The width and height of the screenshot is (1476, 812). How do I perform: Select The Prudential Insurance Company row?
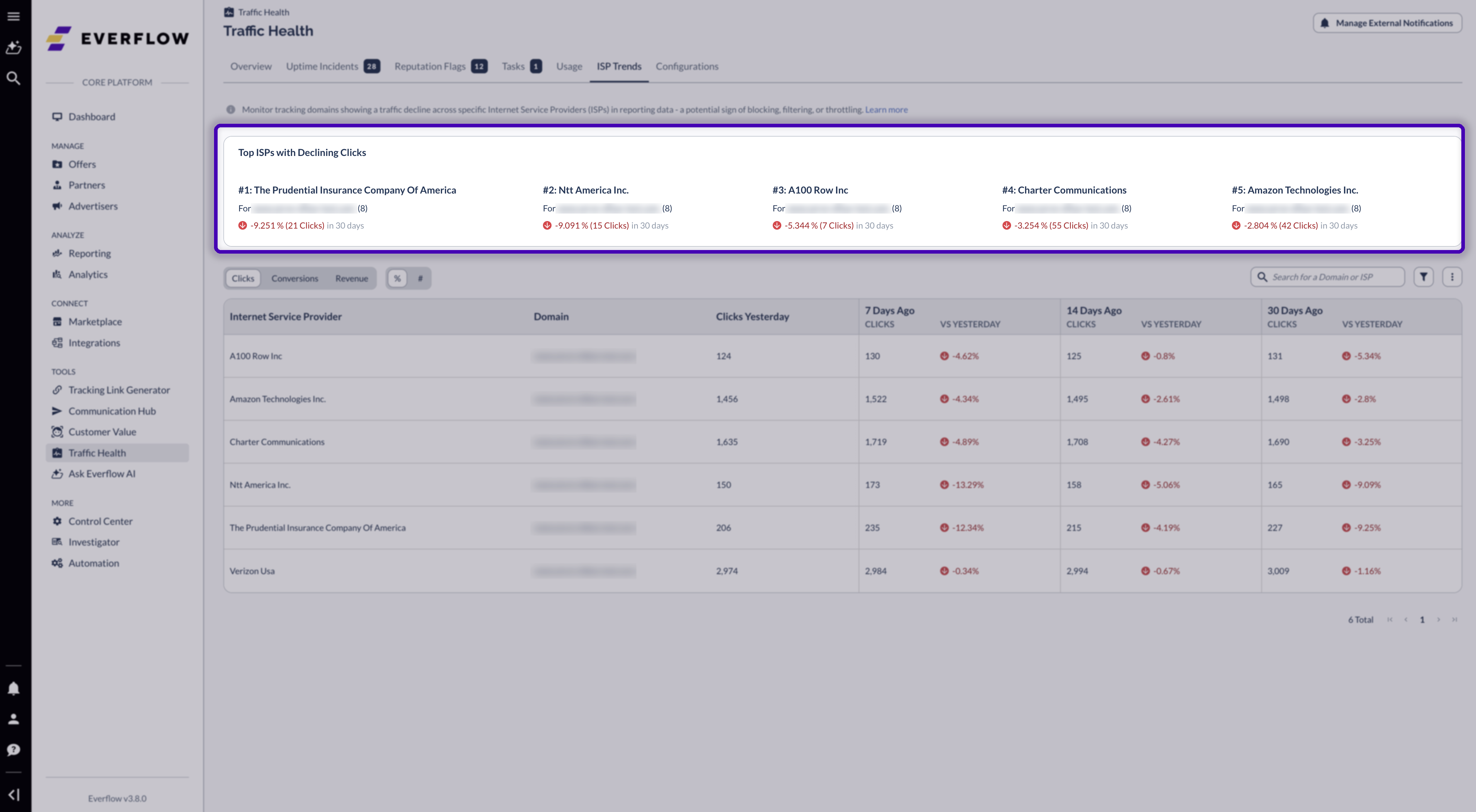tap(842, 528)
